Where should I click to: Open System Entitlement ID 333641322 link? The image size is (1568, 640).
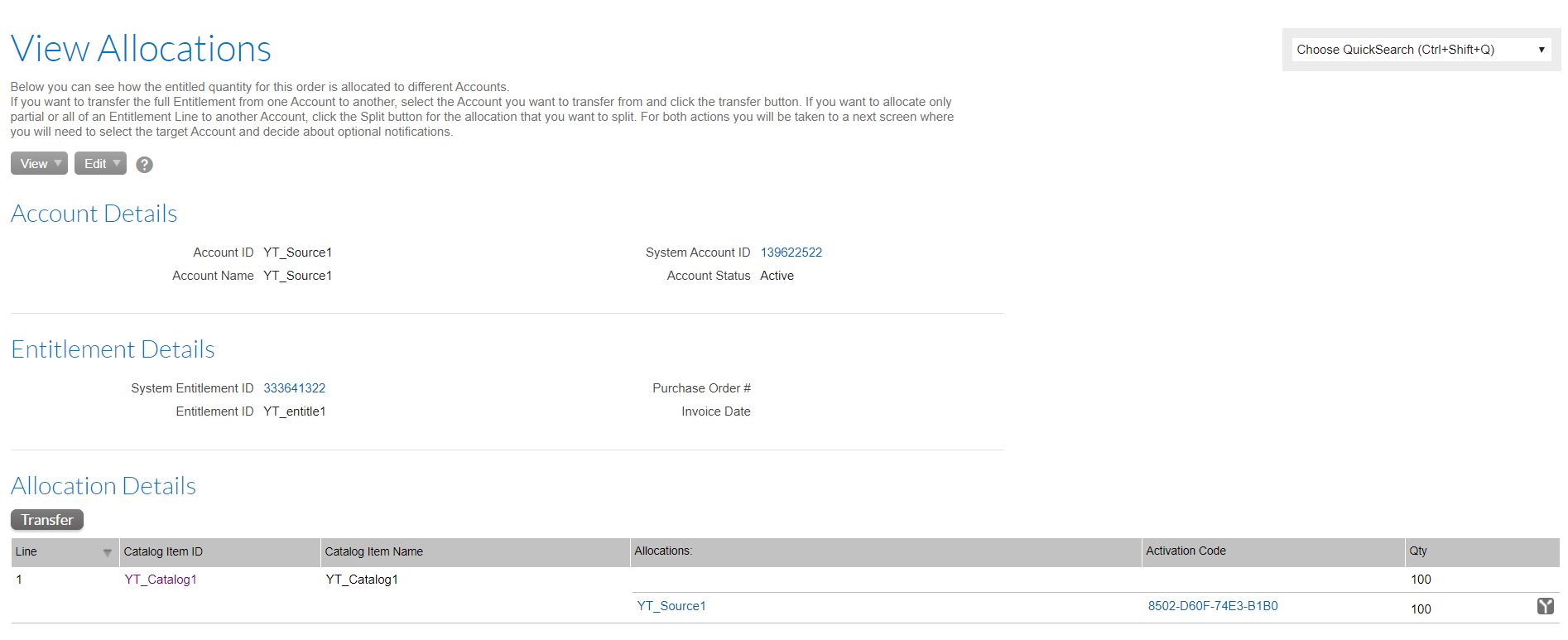coord(295,388)
